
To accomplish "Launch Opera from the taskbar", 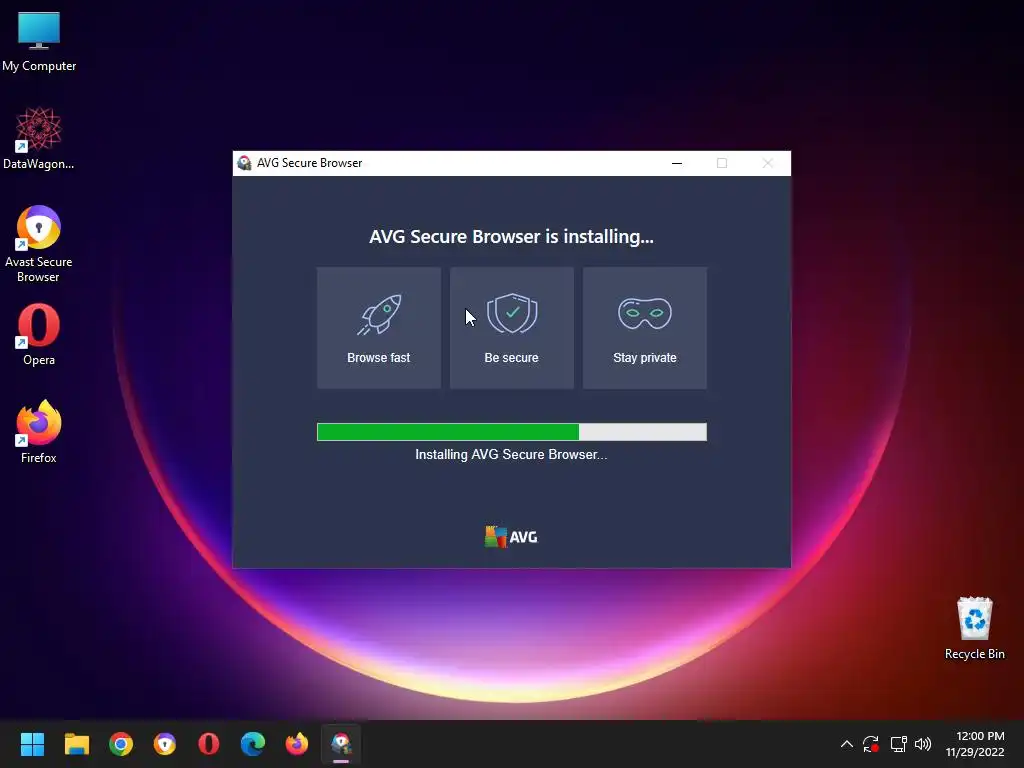I will pyautogui.click(x=209, y=744).
